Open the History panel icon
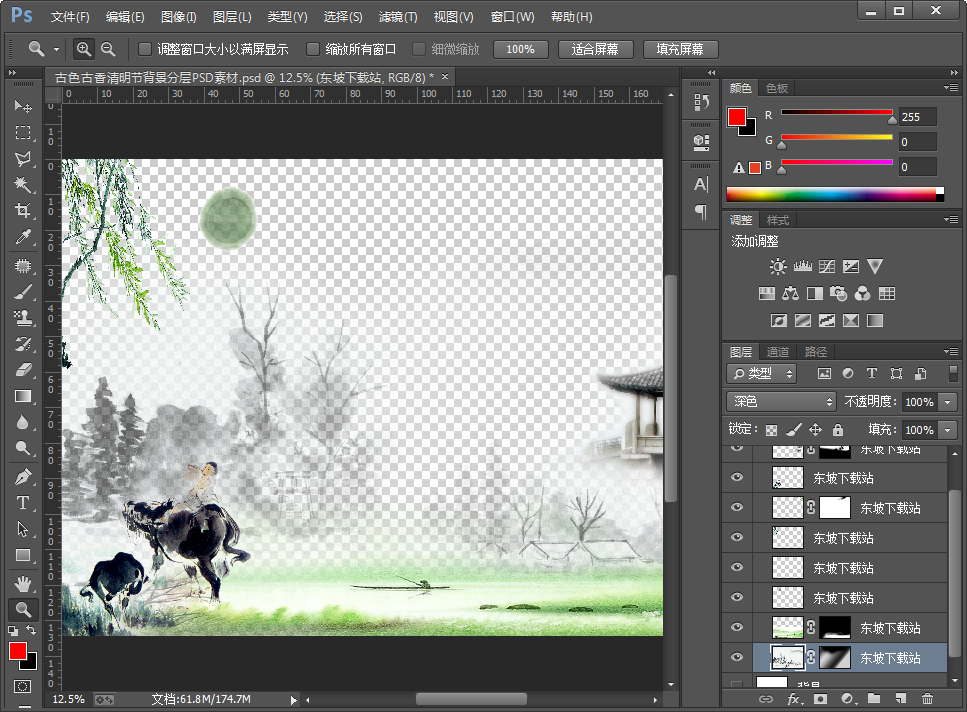 [701, 102]
